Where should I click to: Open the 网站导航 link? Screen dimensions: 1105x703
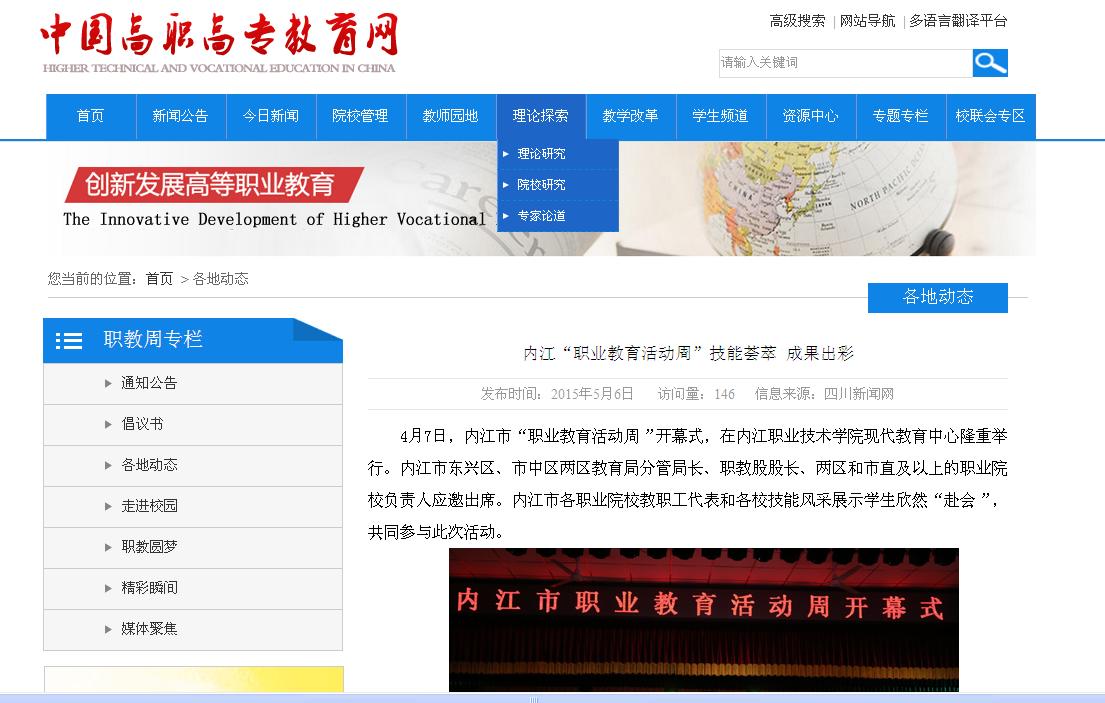point(868,21)
